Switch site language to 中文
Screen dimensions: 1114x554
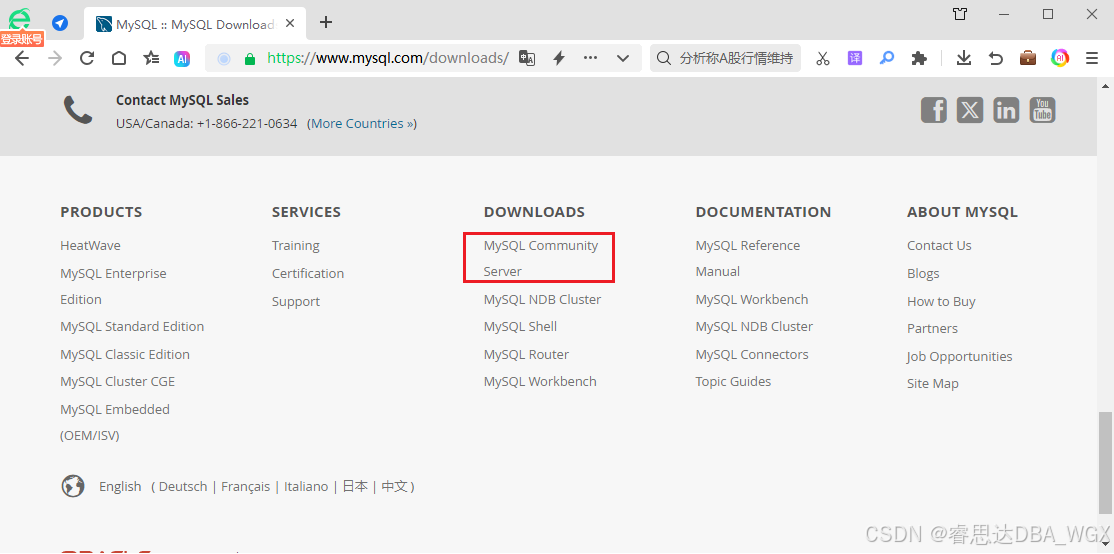(394, 487)
